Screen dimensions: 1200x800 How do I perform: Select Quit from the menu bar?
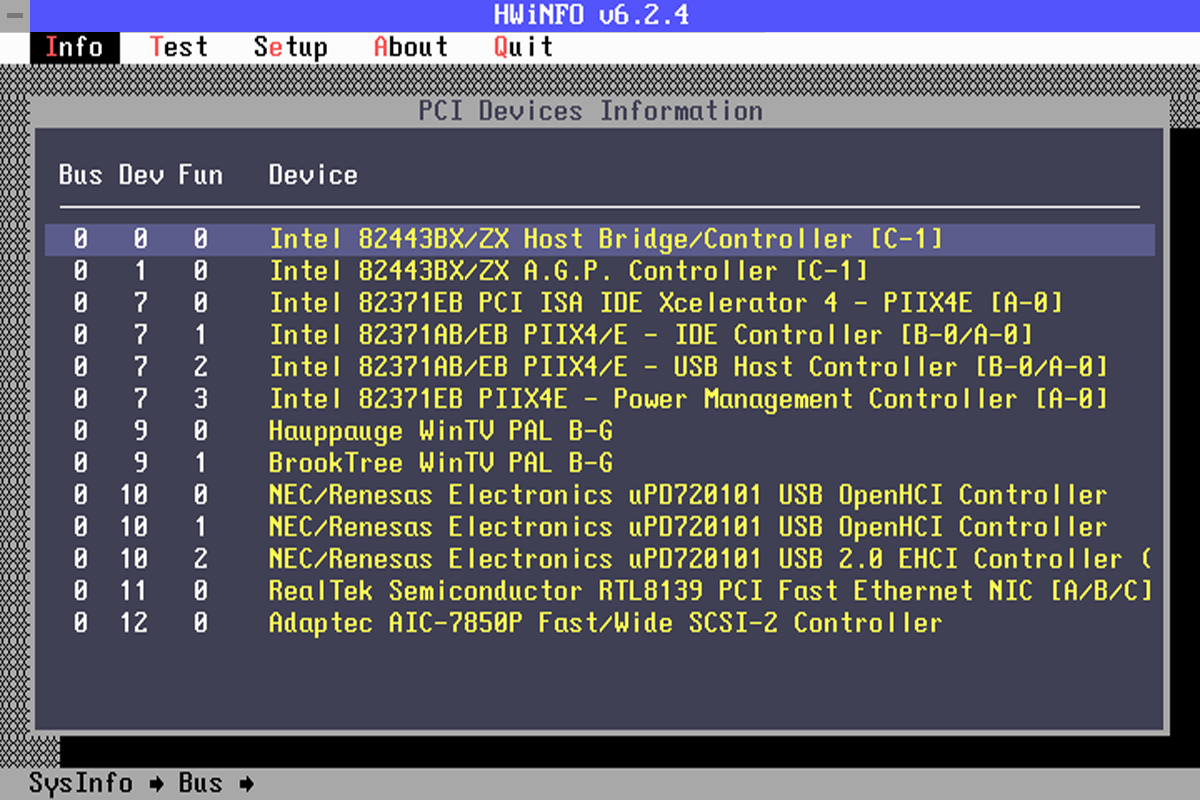(x=523, y=47)
